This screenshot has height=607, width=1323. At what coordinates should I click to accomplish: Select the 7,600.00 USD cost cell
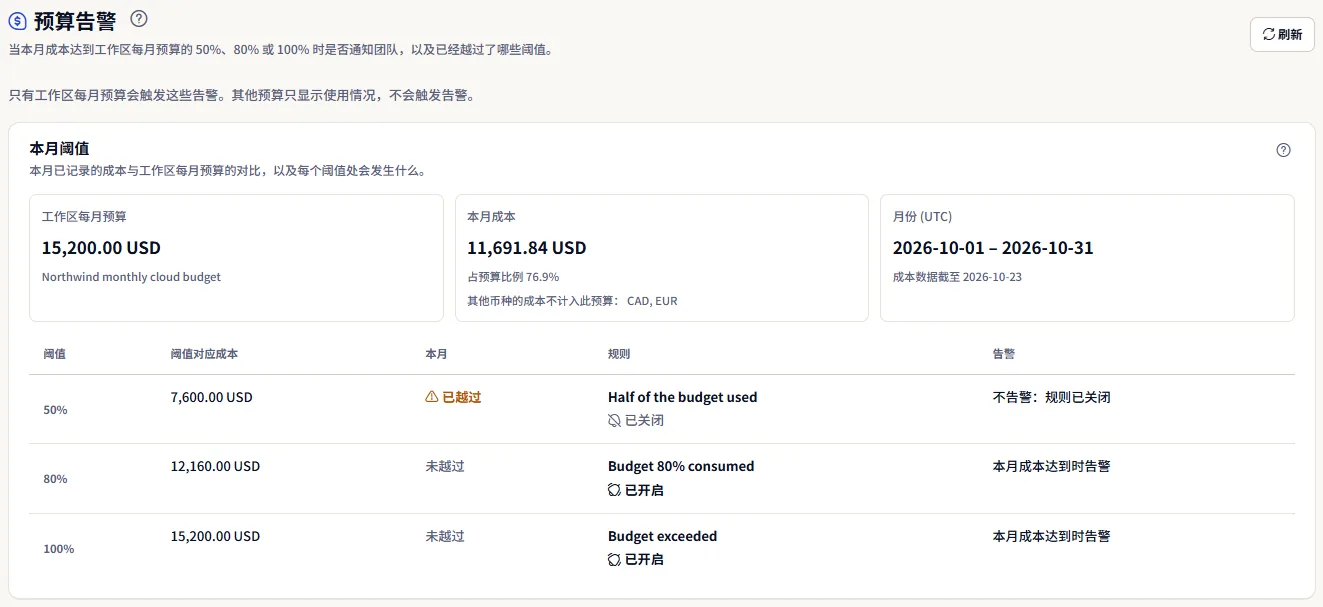coord(212,397)
